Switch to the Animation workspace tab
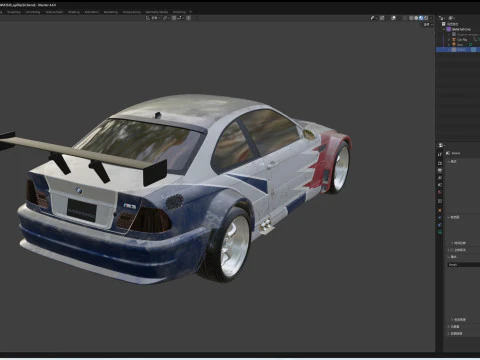480x360 pixels. (92, 12)
